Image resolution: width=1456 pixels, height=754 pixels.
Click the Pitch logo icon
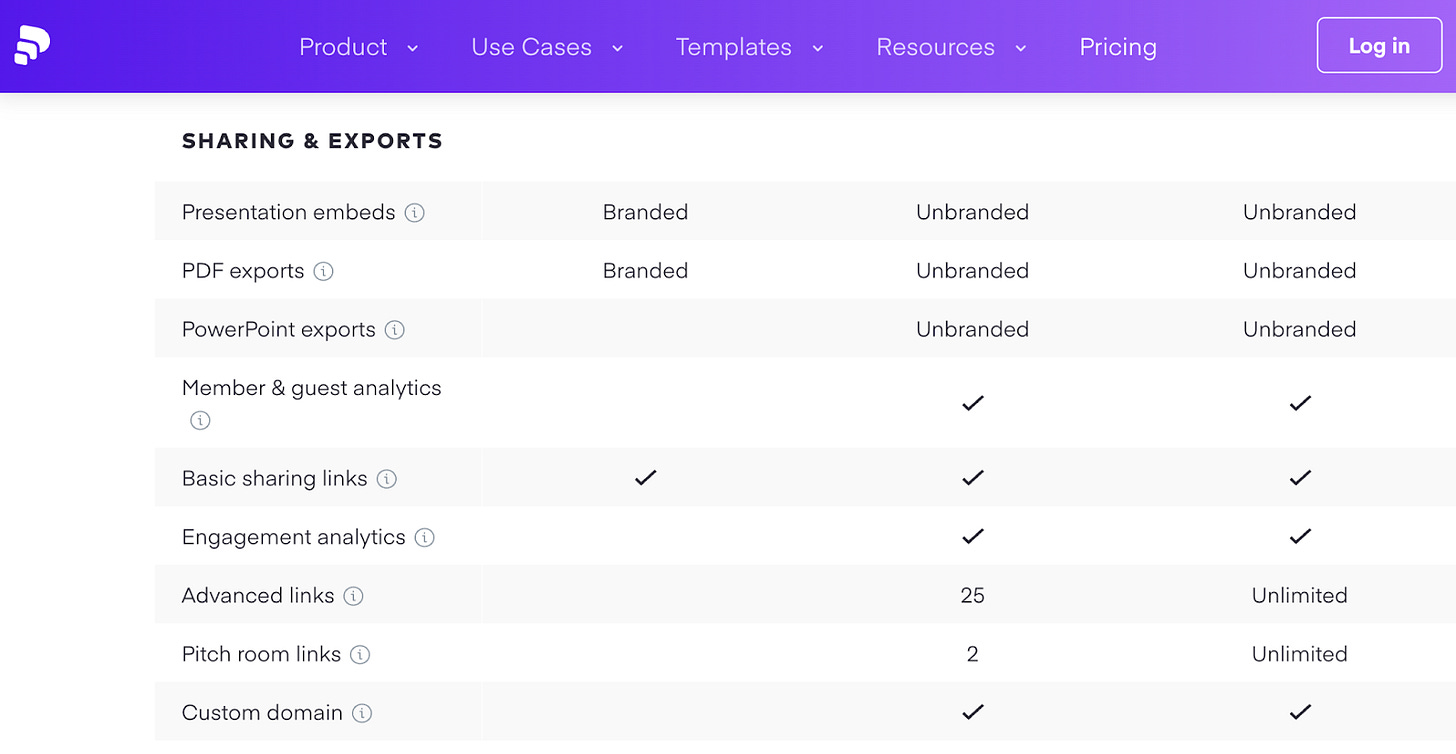click(33, 46)
